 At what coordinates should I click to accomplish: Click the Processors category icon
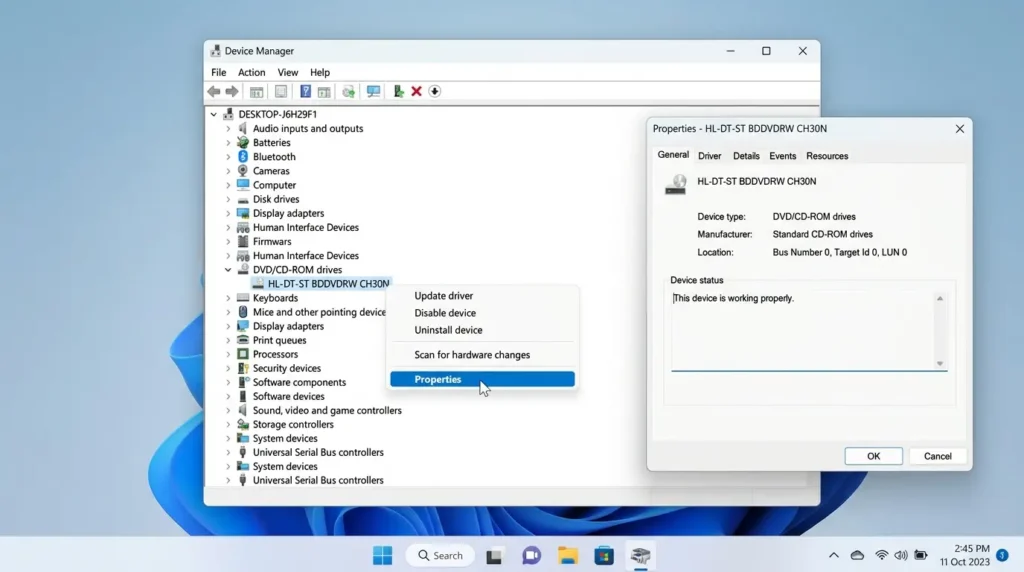pyautogui.click(x=243, y=354)
